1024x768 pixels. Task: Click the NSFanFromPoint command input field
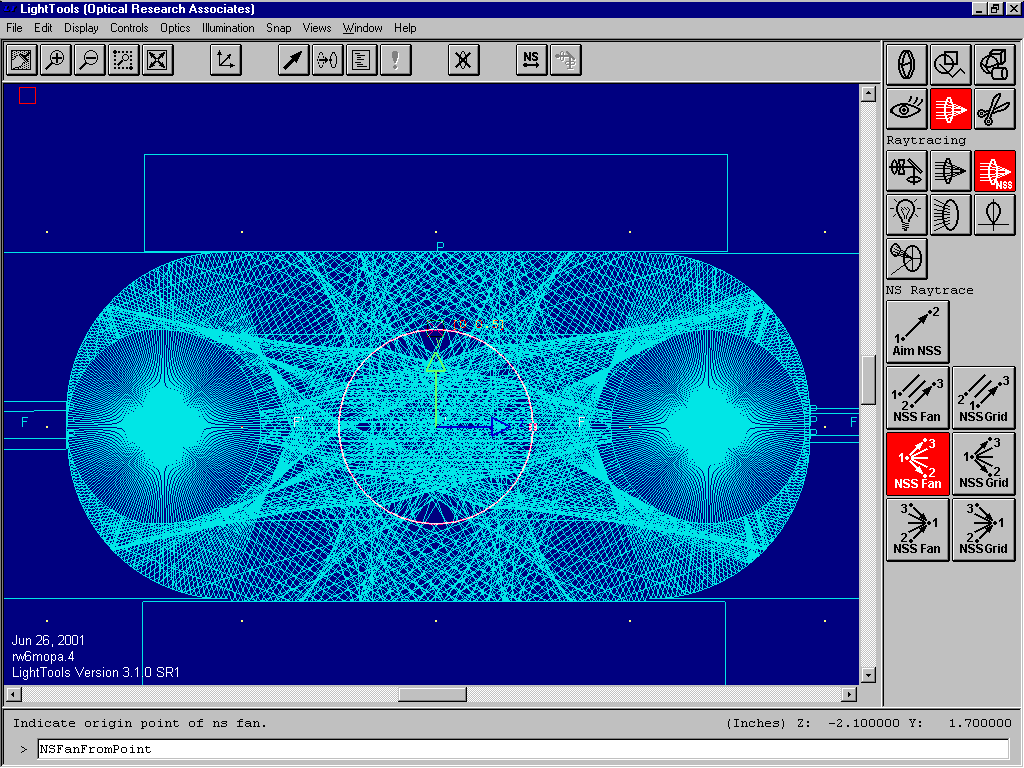(x=522, y=749)
